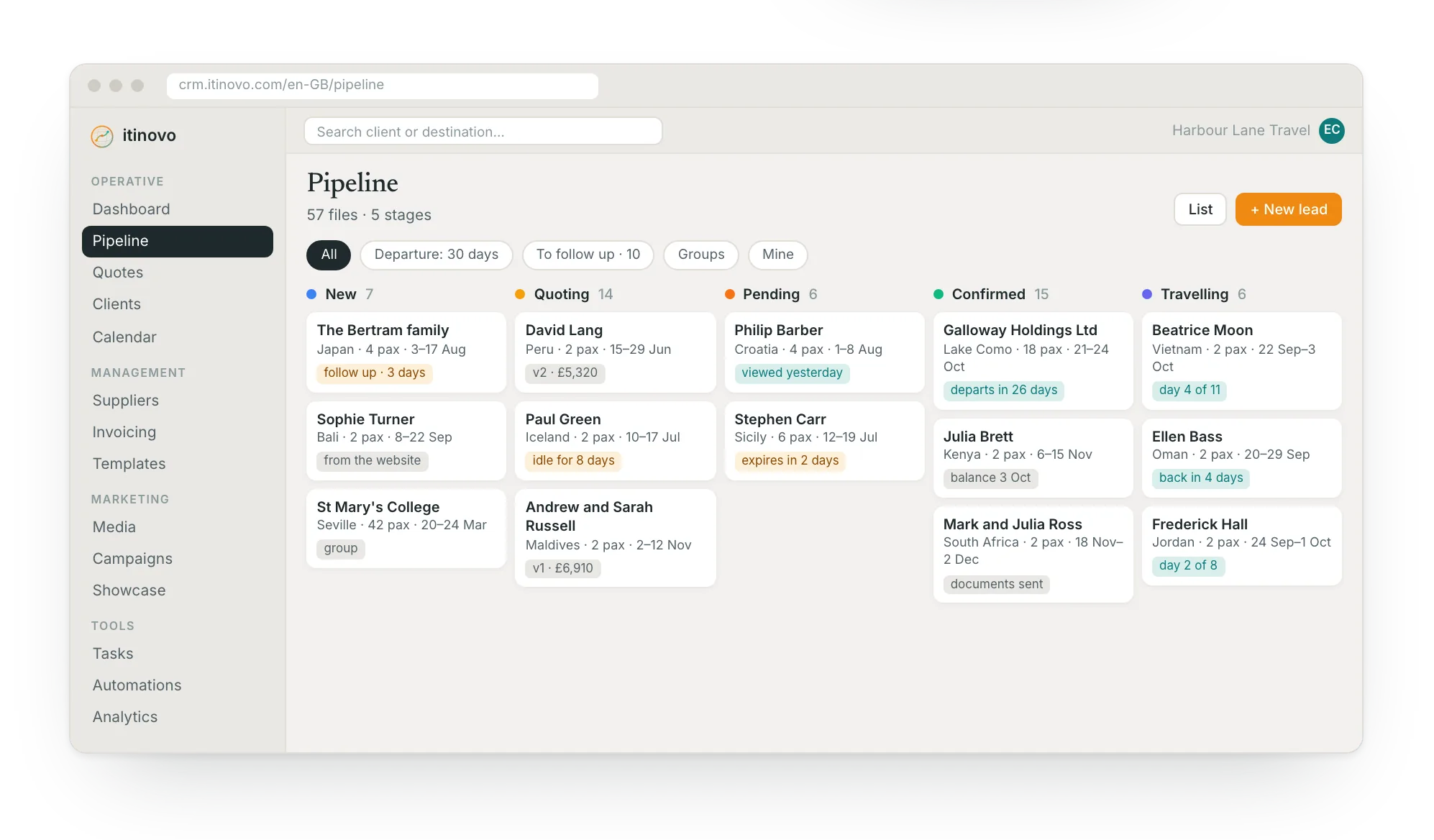Image resolution: width=1434 pixels, height=840 pixels.
Task: Toggle Departure: 30 days filter
Action: pyautogui.click(x=436, y=255)
